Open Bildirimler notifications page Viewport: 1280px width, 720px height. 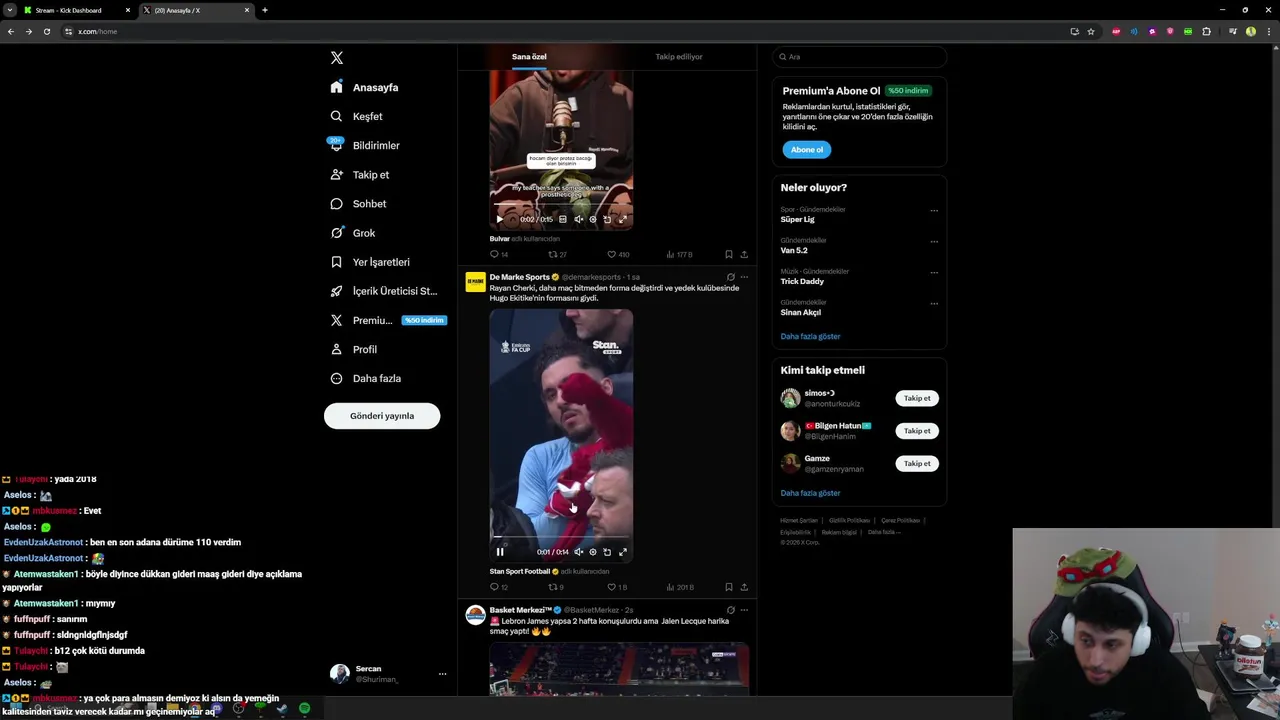pyautogui.click(x=365, y=145)
